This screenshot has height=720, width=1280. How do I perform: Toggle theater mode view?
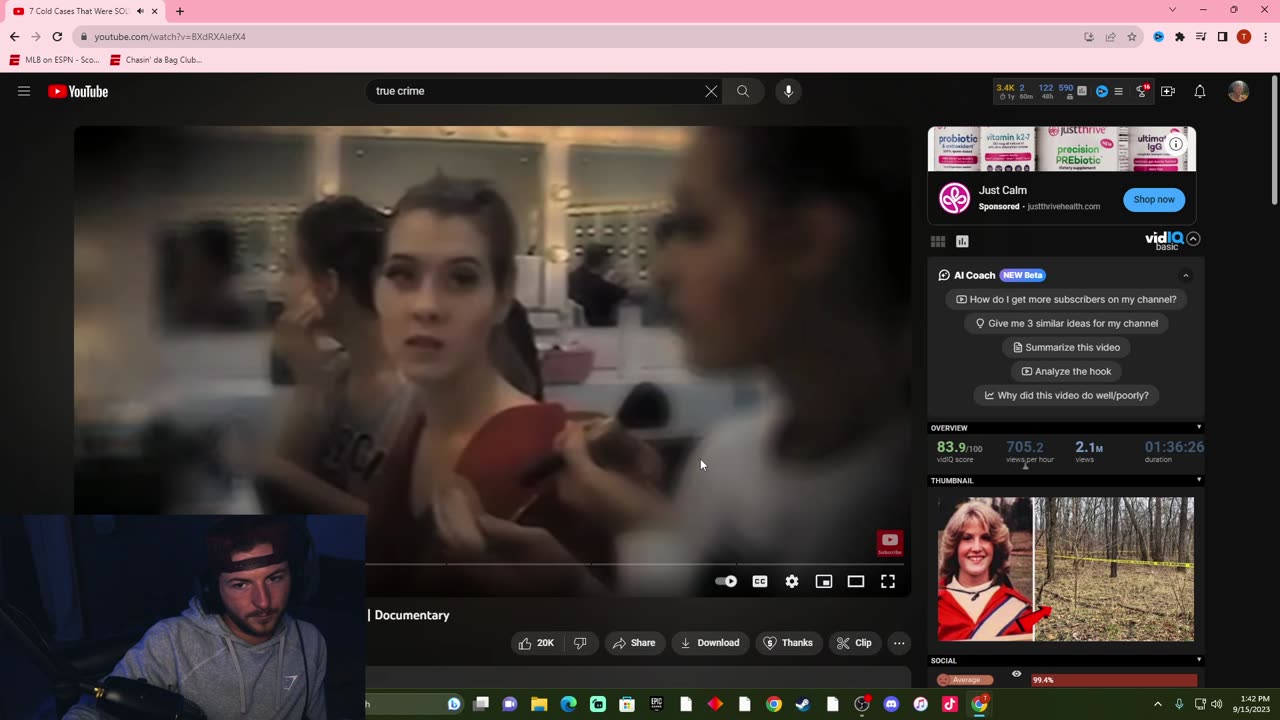[856, 581]
